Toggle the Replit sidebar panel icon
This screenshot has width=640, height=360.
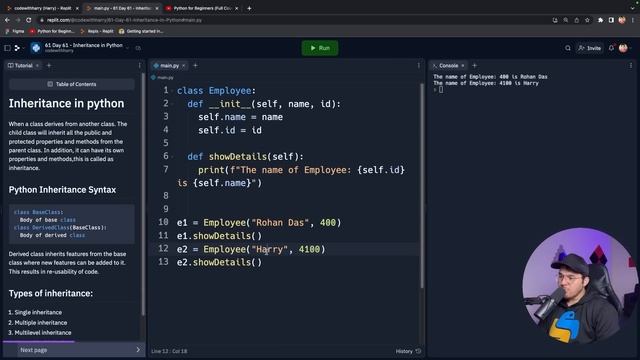7,48
